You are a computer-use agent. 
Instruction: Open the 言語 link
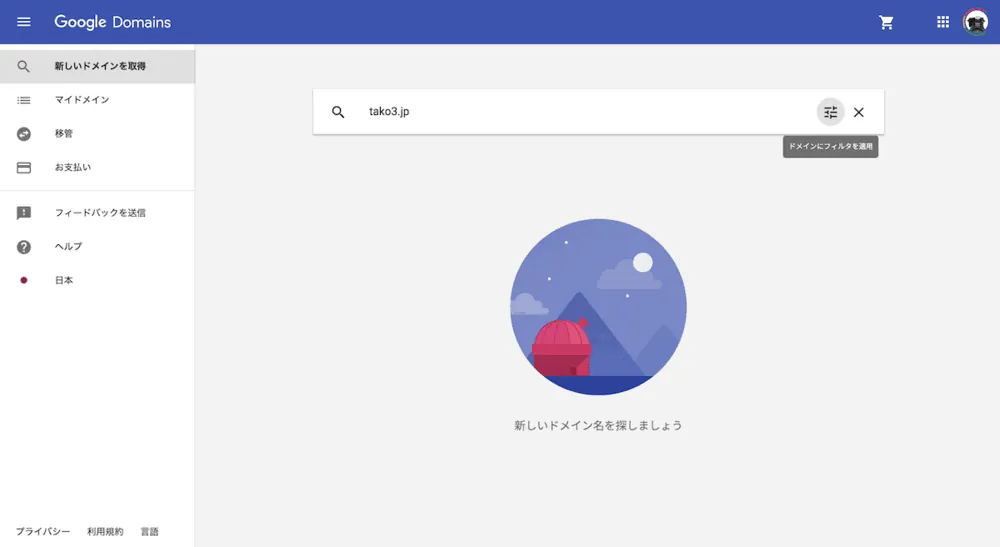[x=149, y=531]
